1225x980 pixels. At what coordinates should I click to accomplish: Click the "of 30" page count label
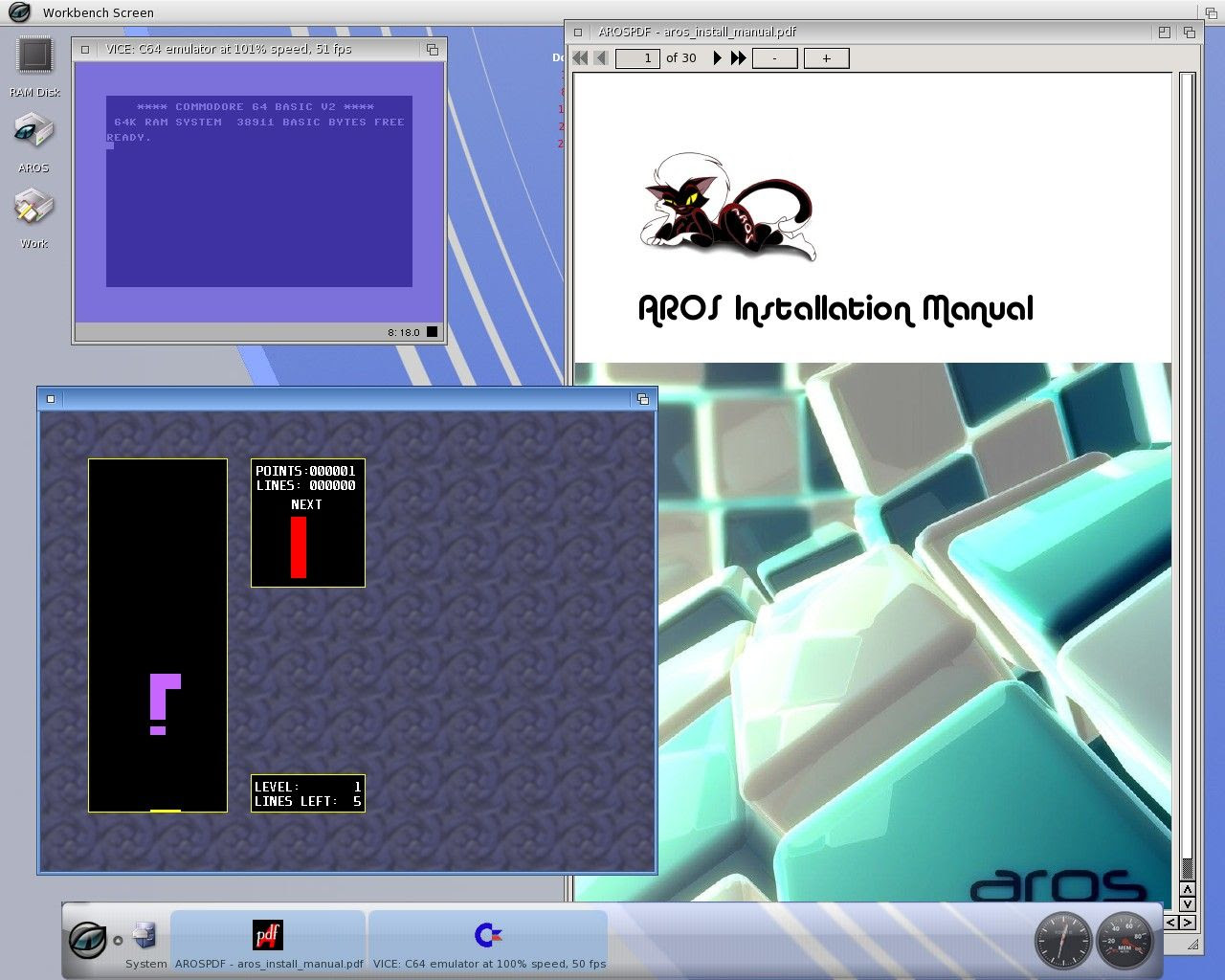[681, 58]
